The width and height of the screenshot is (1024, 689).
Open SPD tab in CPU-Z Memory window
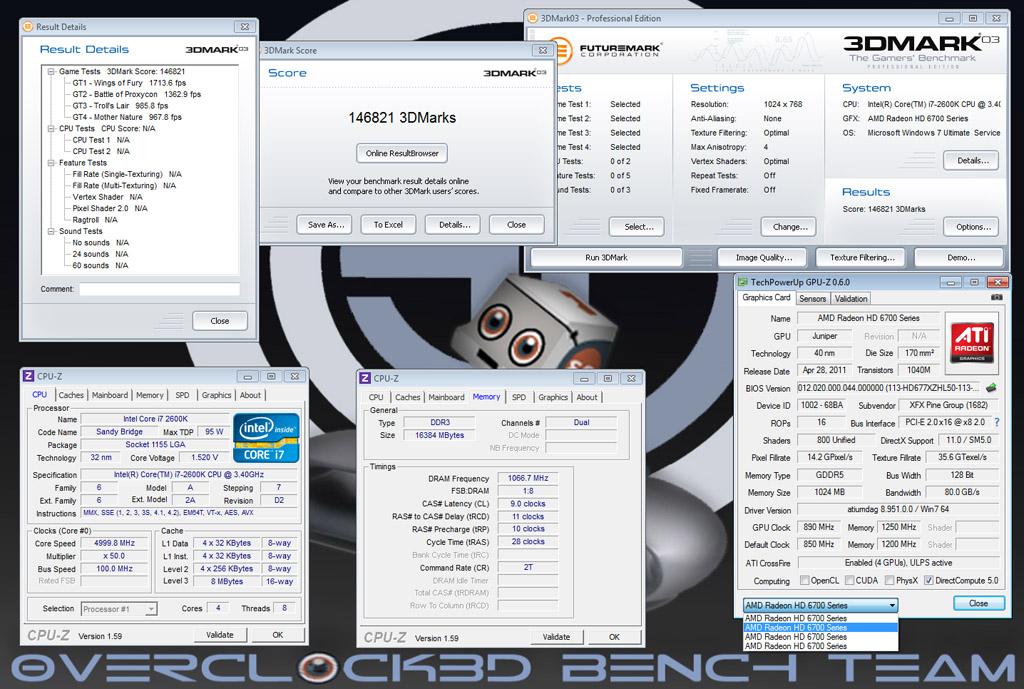pos(519,397)
